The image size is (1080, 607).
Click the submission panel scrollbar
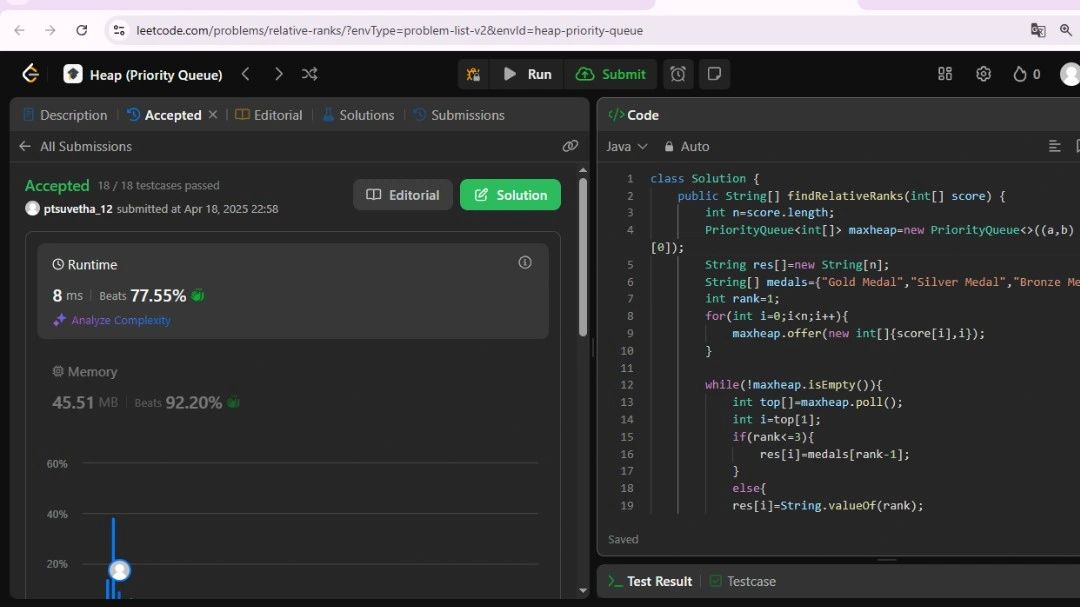(583, 258)
